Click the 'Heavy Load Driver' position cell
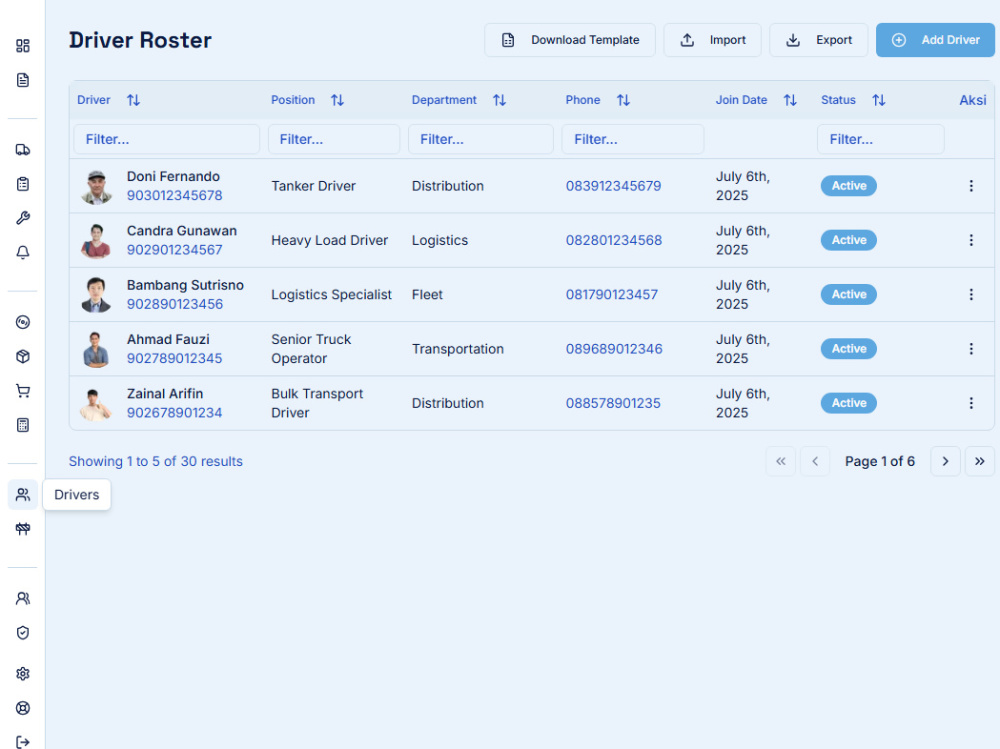The height and width of the screenshot is (749, 1000). [329, 240]
